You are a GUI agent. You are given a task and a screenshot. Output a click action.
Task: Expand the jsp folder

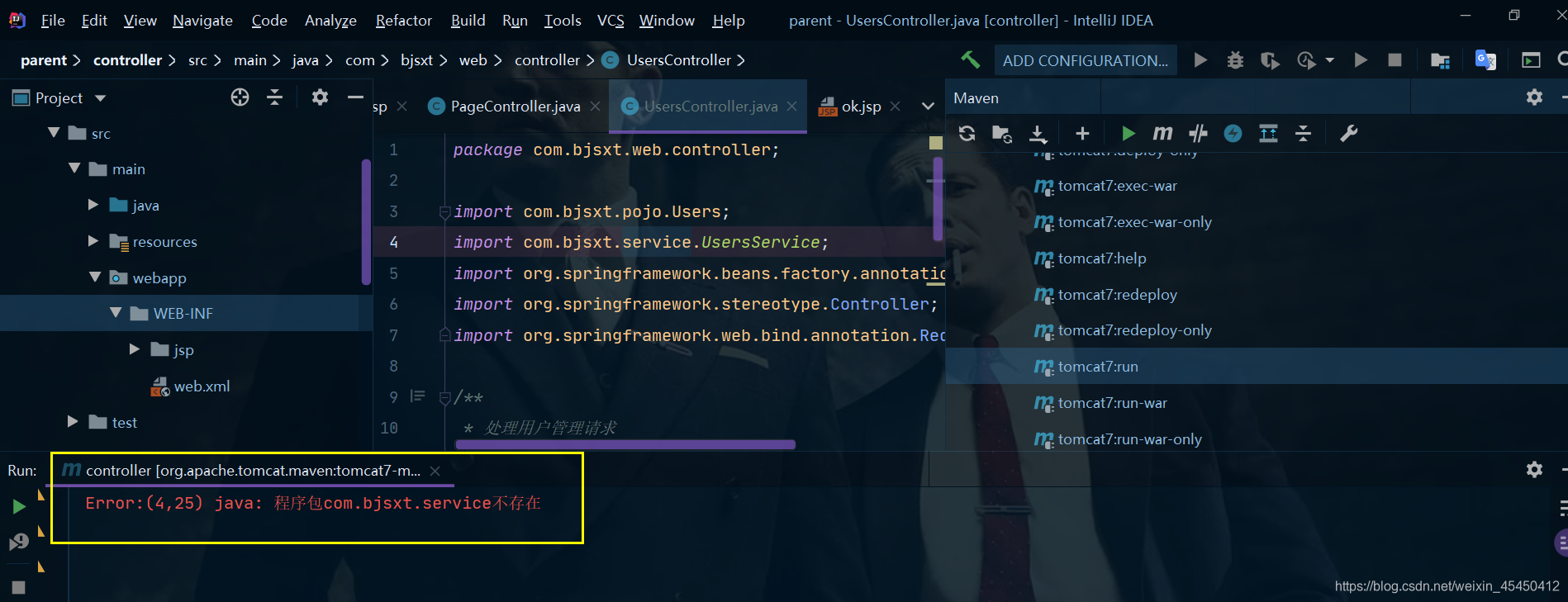[135, 349]
